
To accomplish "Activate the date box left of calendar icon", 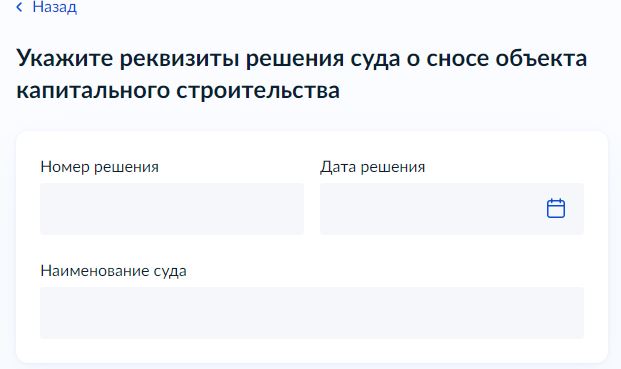I will point(432,209).
